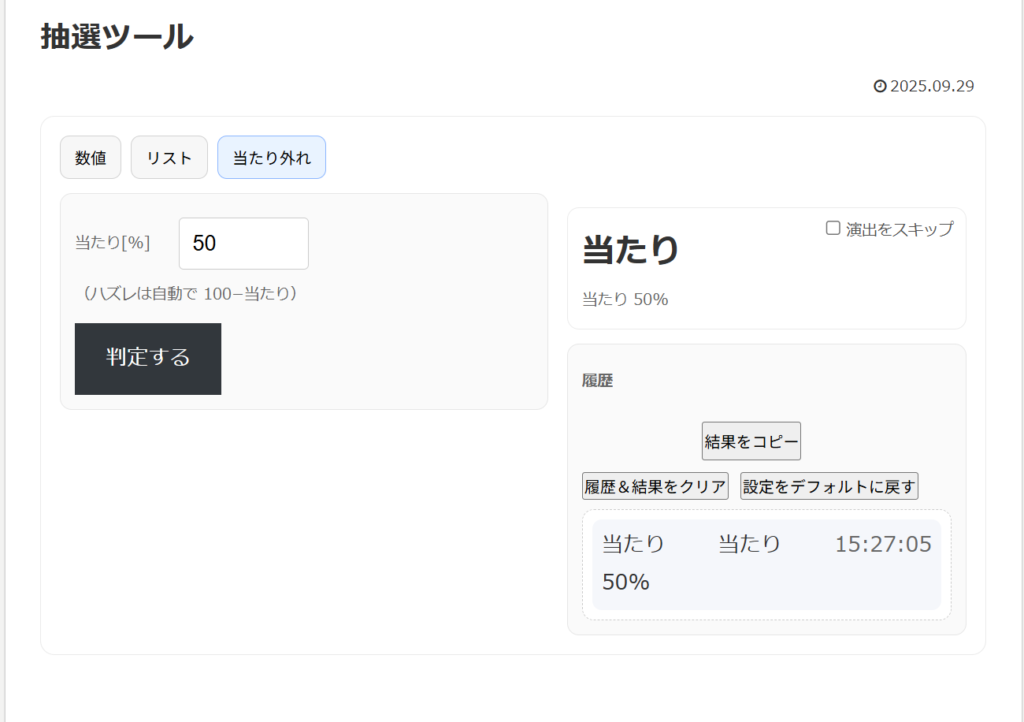1024x722 pixels.
Task: Click the 結果をコピー button
Action: [751, 441]
